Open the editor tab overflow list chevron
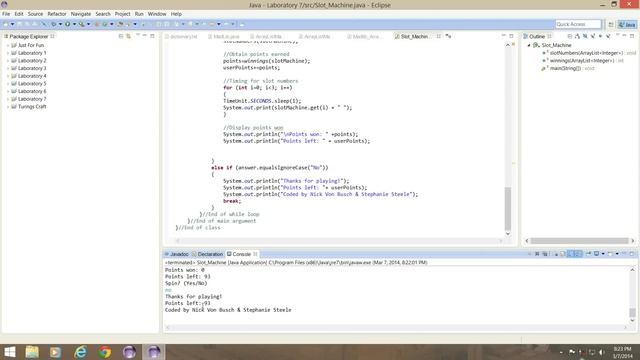 click(448, 36)
